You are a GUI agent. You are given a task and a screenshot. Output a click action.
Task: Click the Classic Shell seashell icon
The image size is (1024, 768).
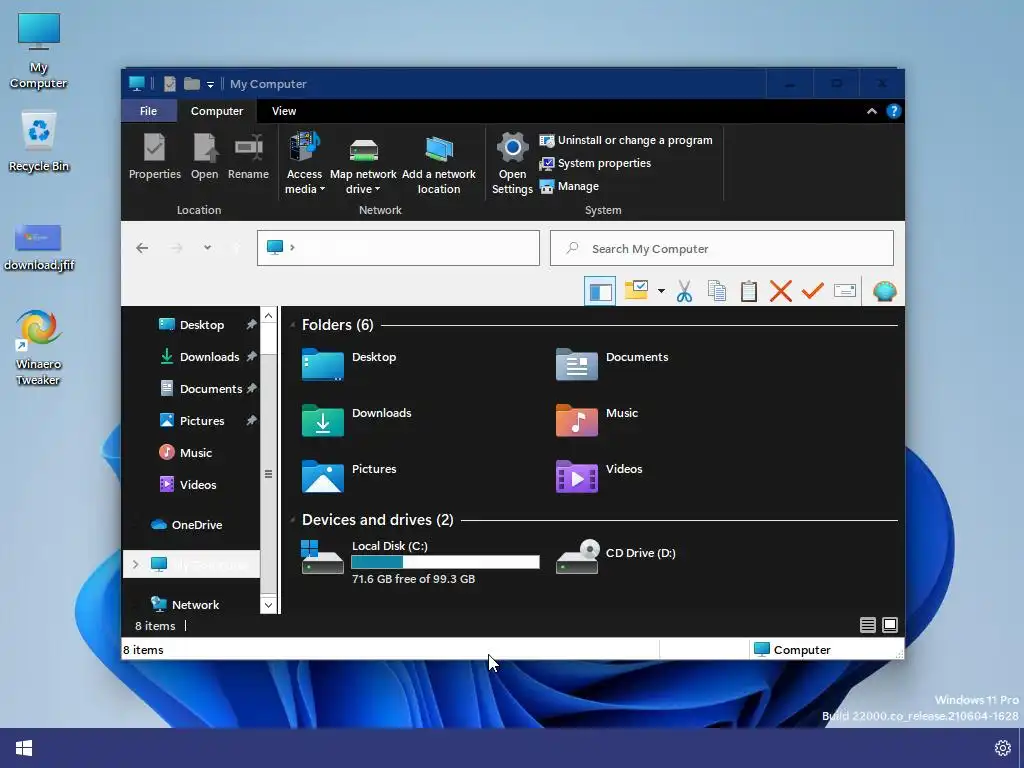[884, 291]
